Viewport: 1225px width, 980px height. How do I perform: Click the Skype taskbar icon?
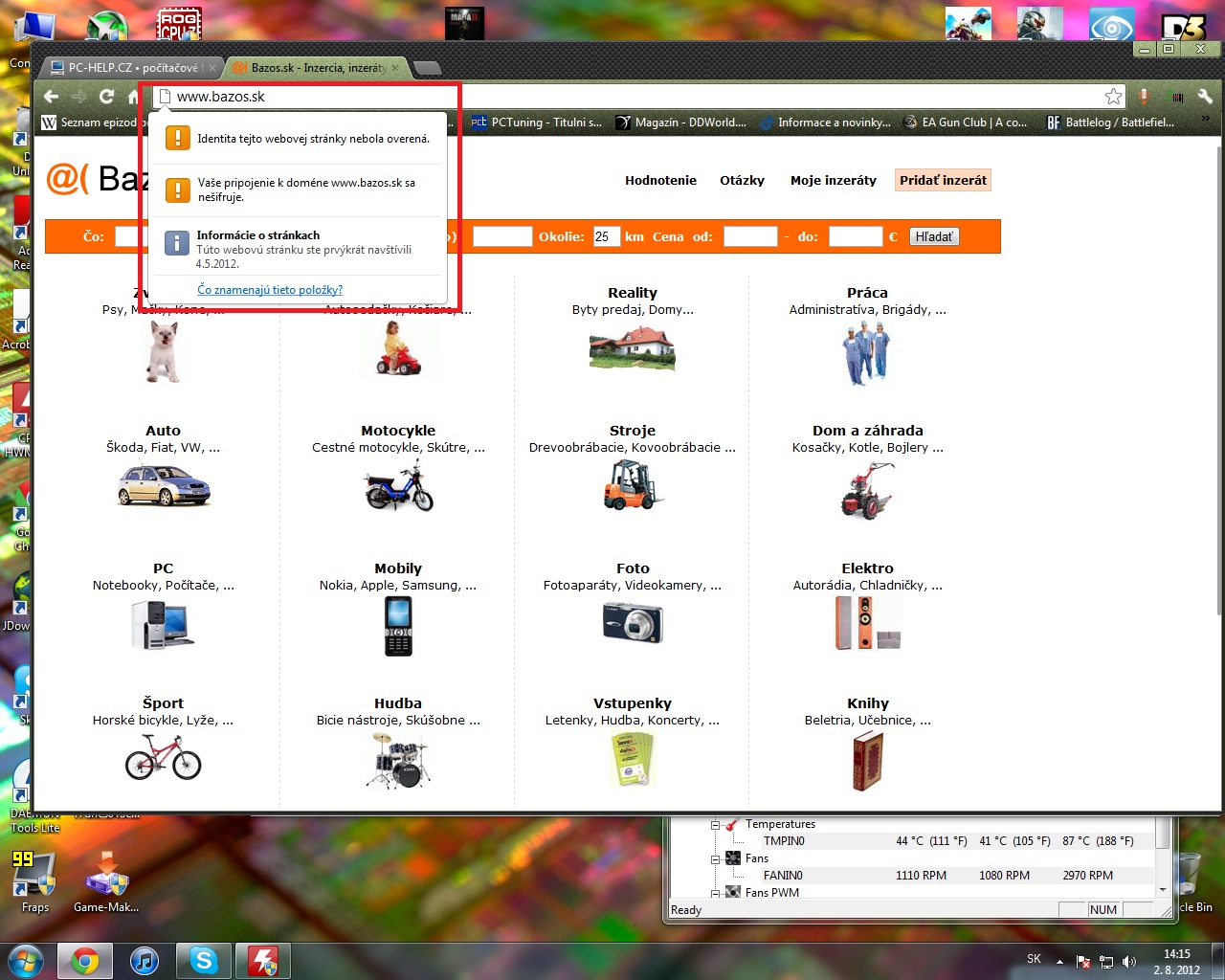tap(204, 961)
